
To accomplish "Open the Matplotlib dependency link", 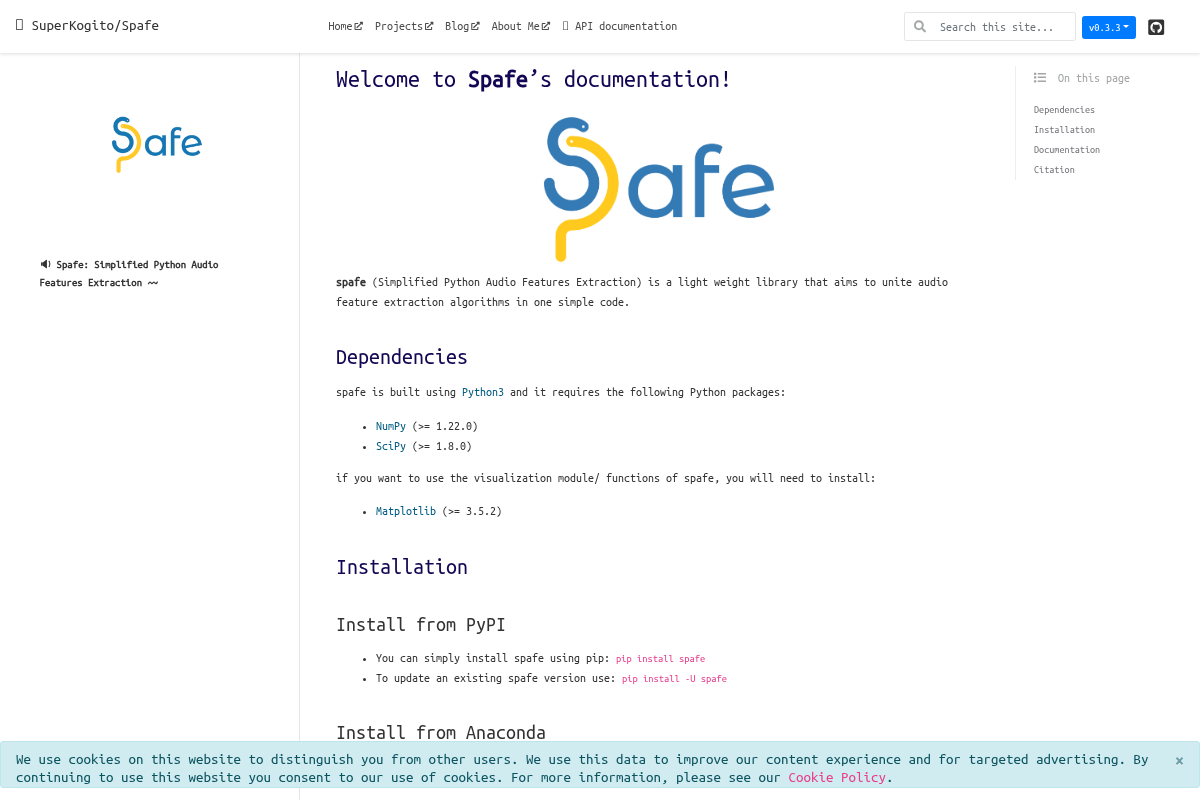I will [x=405, y=511].
